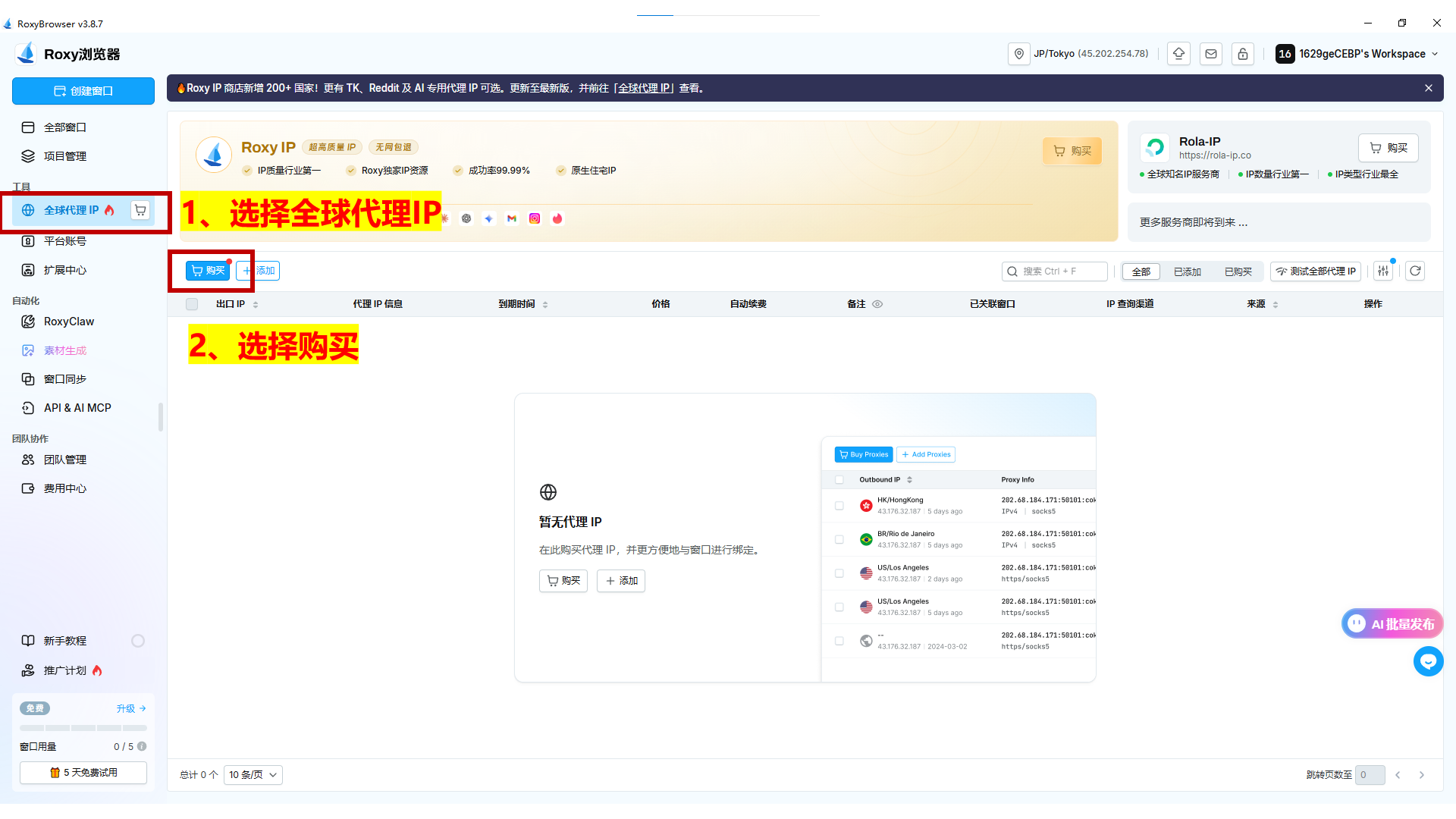This screenshot has height=819, width=1456.
Task: Open 项目管理 in sidebar
Action: pyautogui.click(x=83, y=156)
